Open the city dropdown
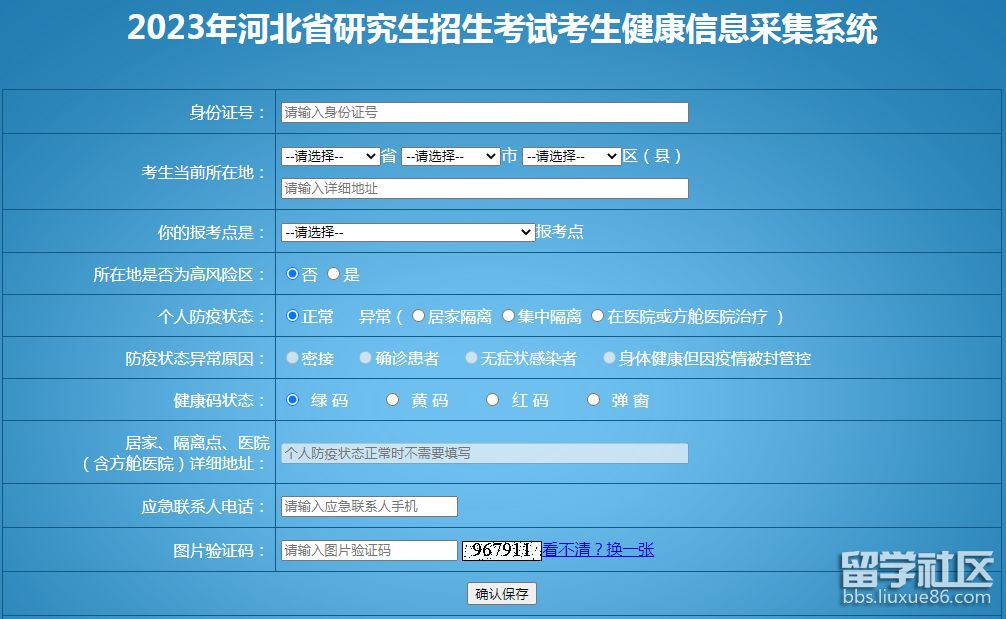 click(450, 156)
